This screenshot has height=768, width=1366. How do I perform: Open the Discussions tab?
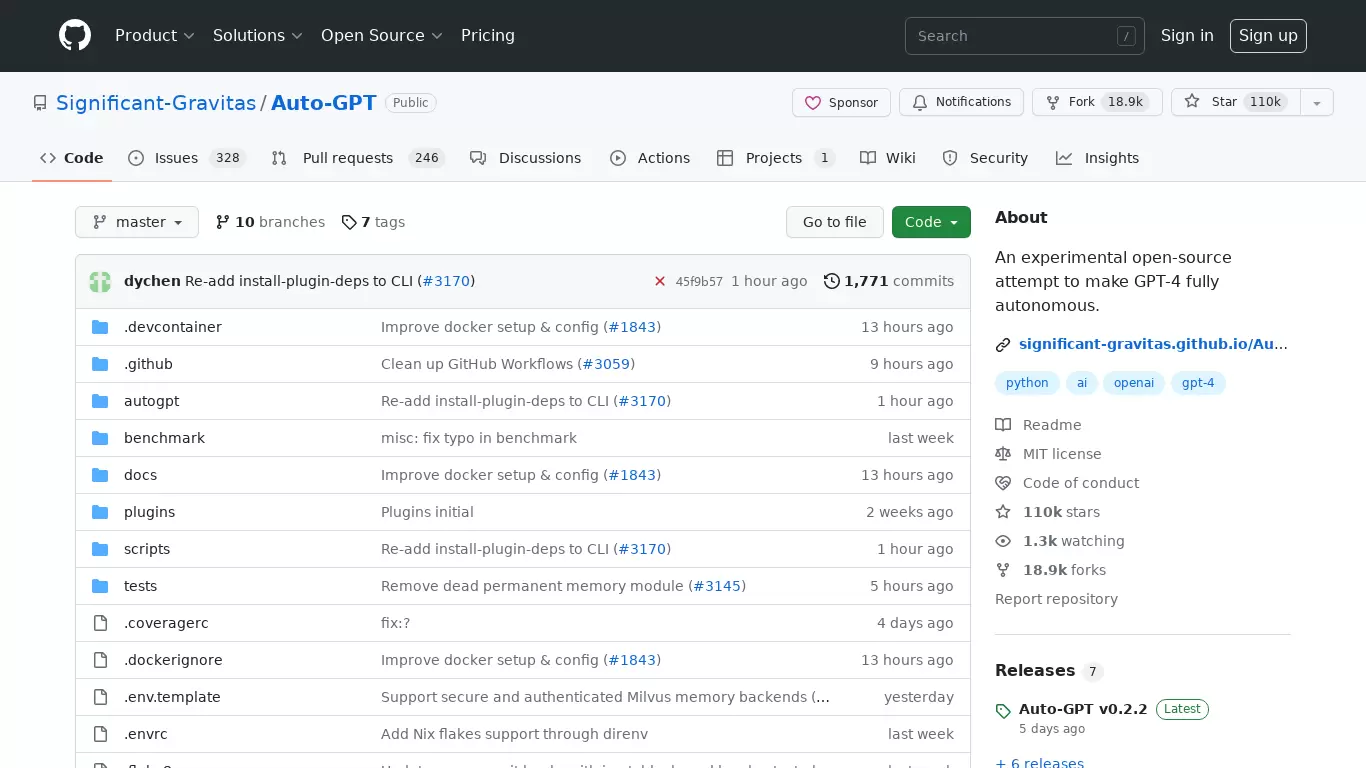tap(526, 158)
